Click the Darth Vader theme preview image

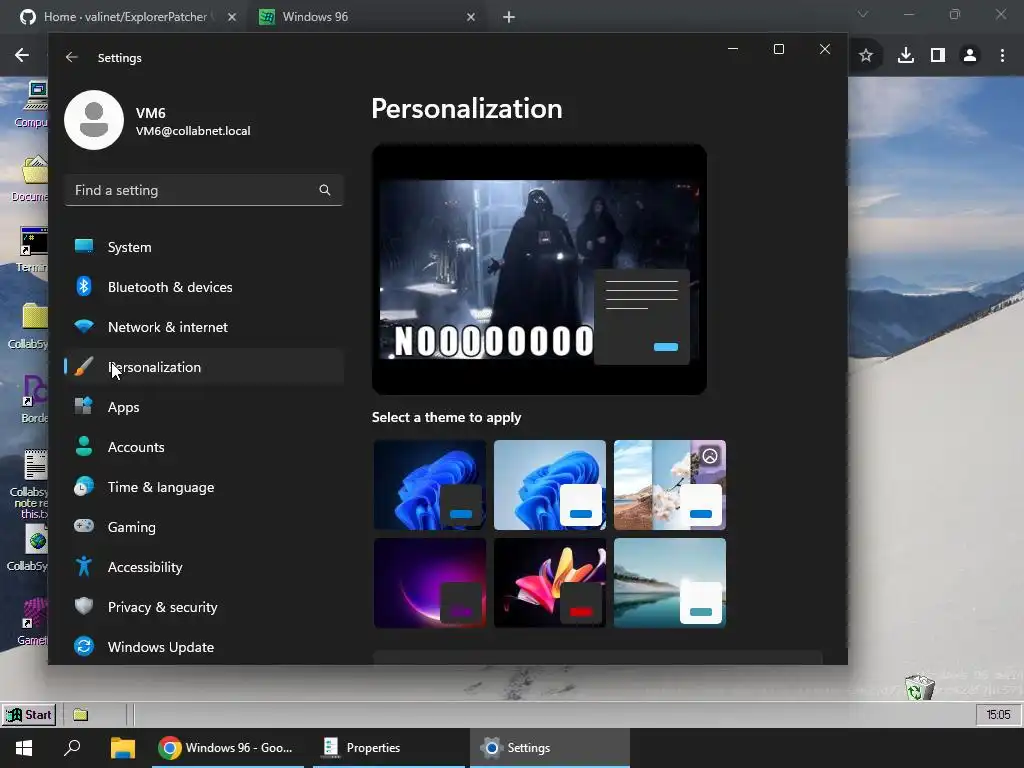click(x=539, y=269)
